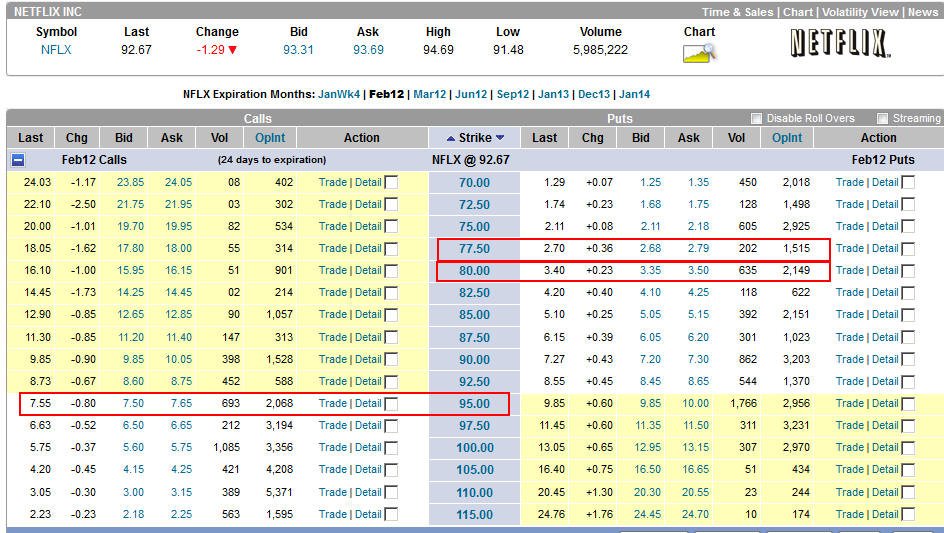Check the 115.00 put row checkbox
The width and height of the screenshot is (944, 533).
[908, 514]
